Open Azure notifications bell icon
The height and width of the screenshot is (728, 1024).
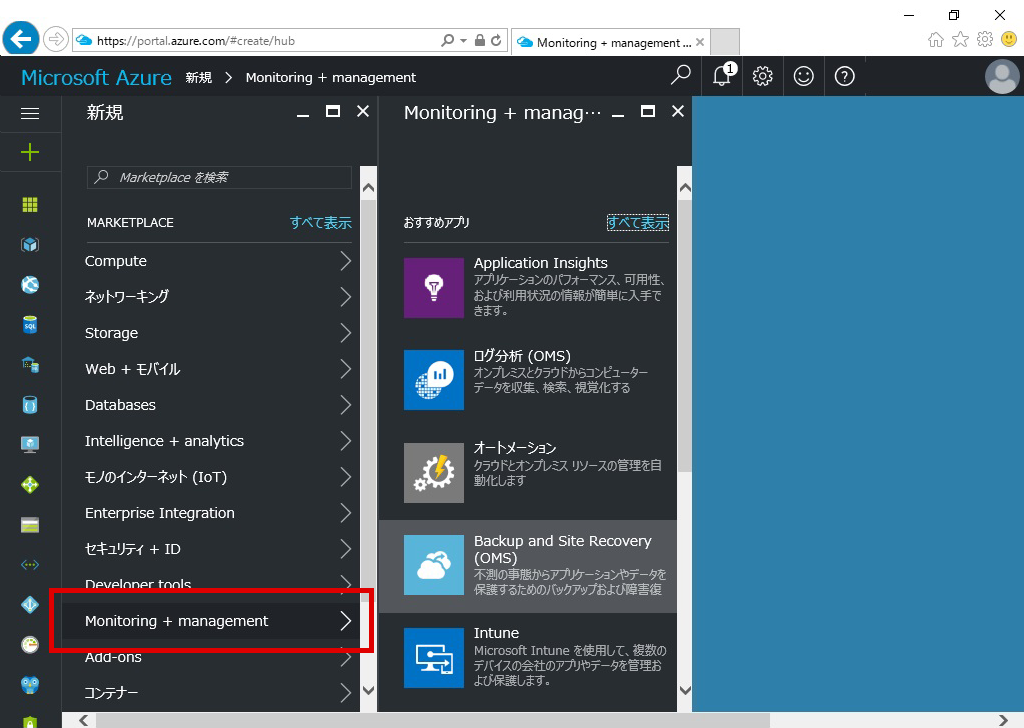click(722, 76)
